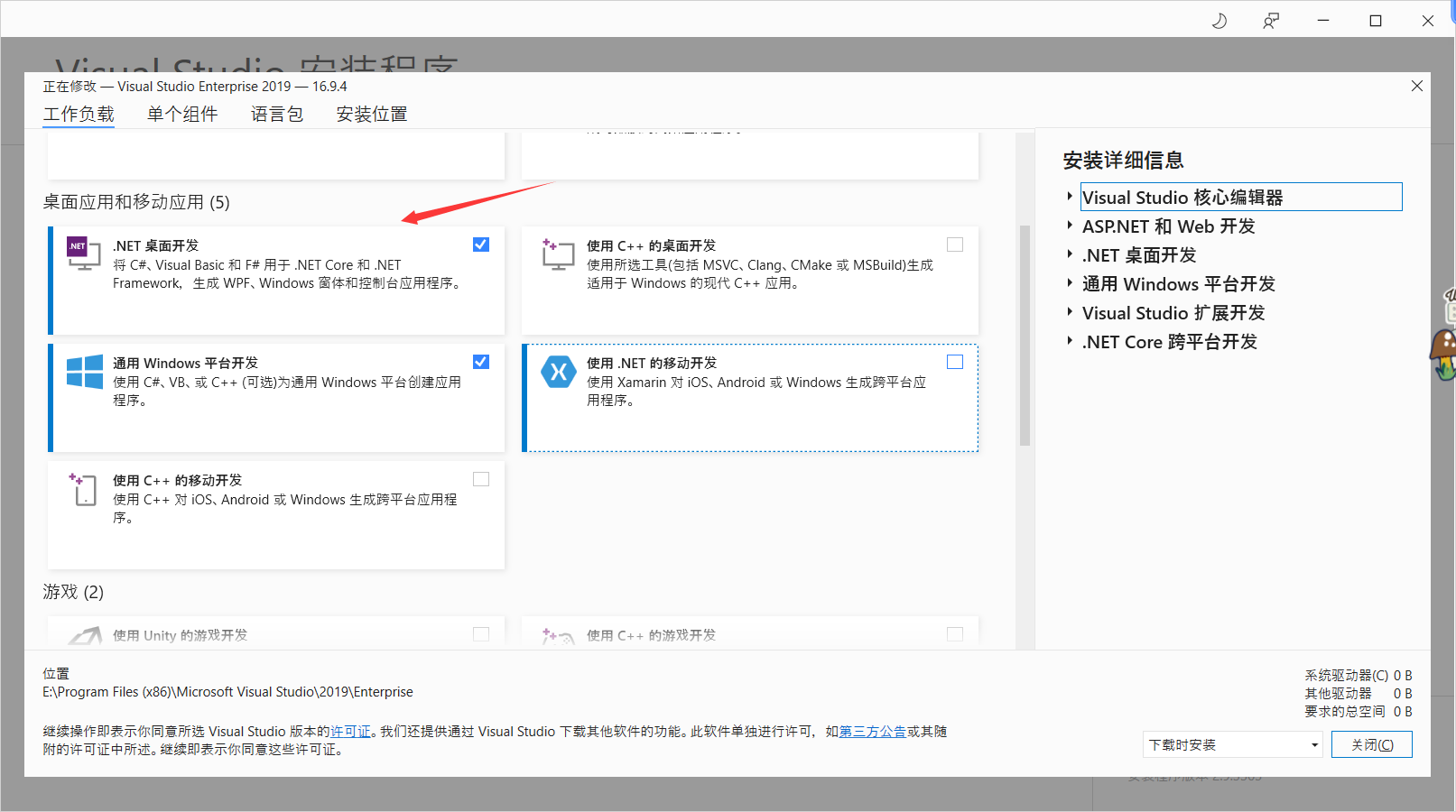Click the 关闭(C) button
This screenshot has width=1456, height=812.
[x=1372, y=744]
